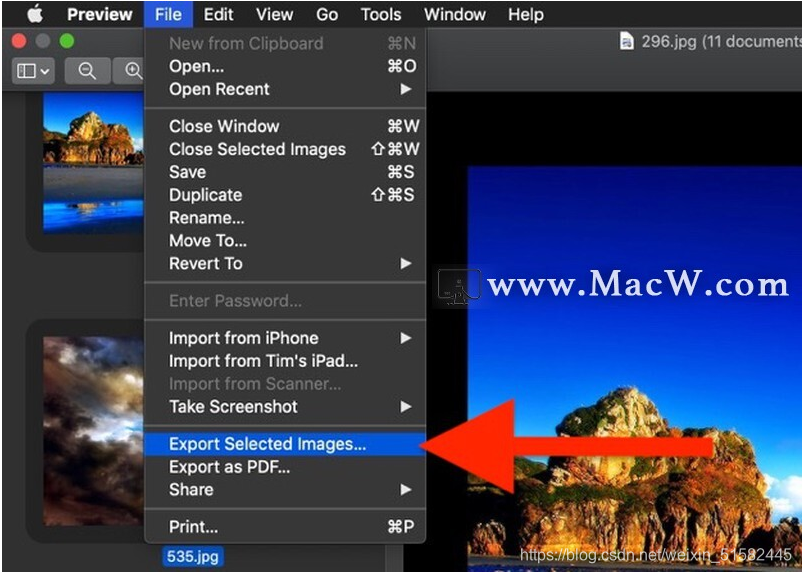Image resolution: width=802 pixels, height=574 pixels.
Task: Select the rocky island sidebar thumbnail
Action: 93,163
